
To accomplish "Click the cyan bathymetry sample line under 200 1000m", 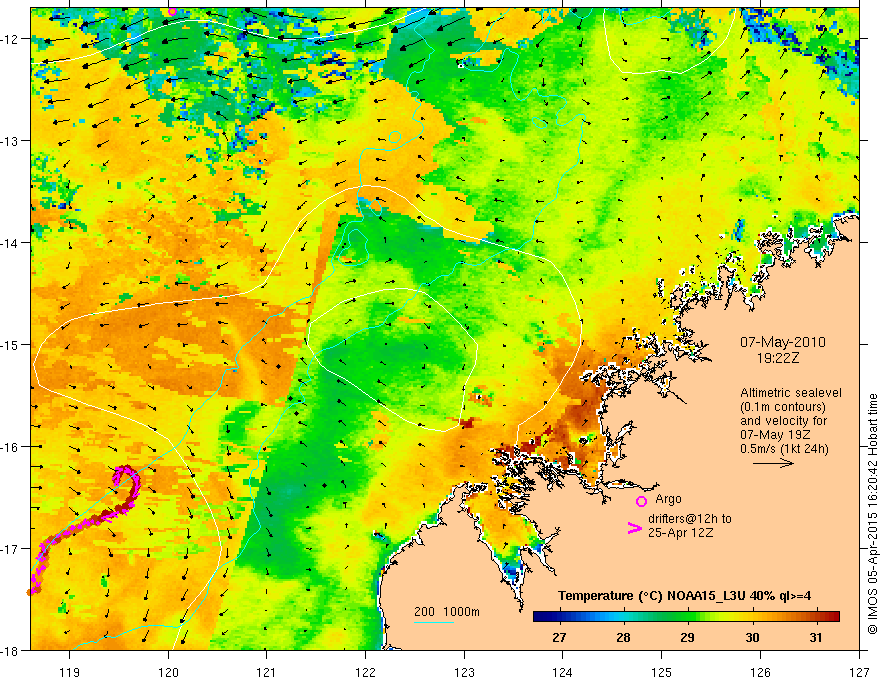I will [x=434, y=622].
